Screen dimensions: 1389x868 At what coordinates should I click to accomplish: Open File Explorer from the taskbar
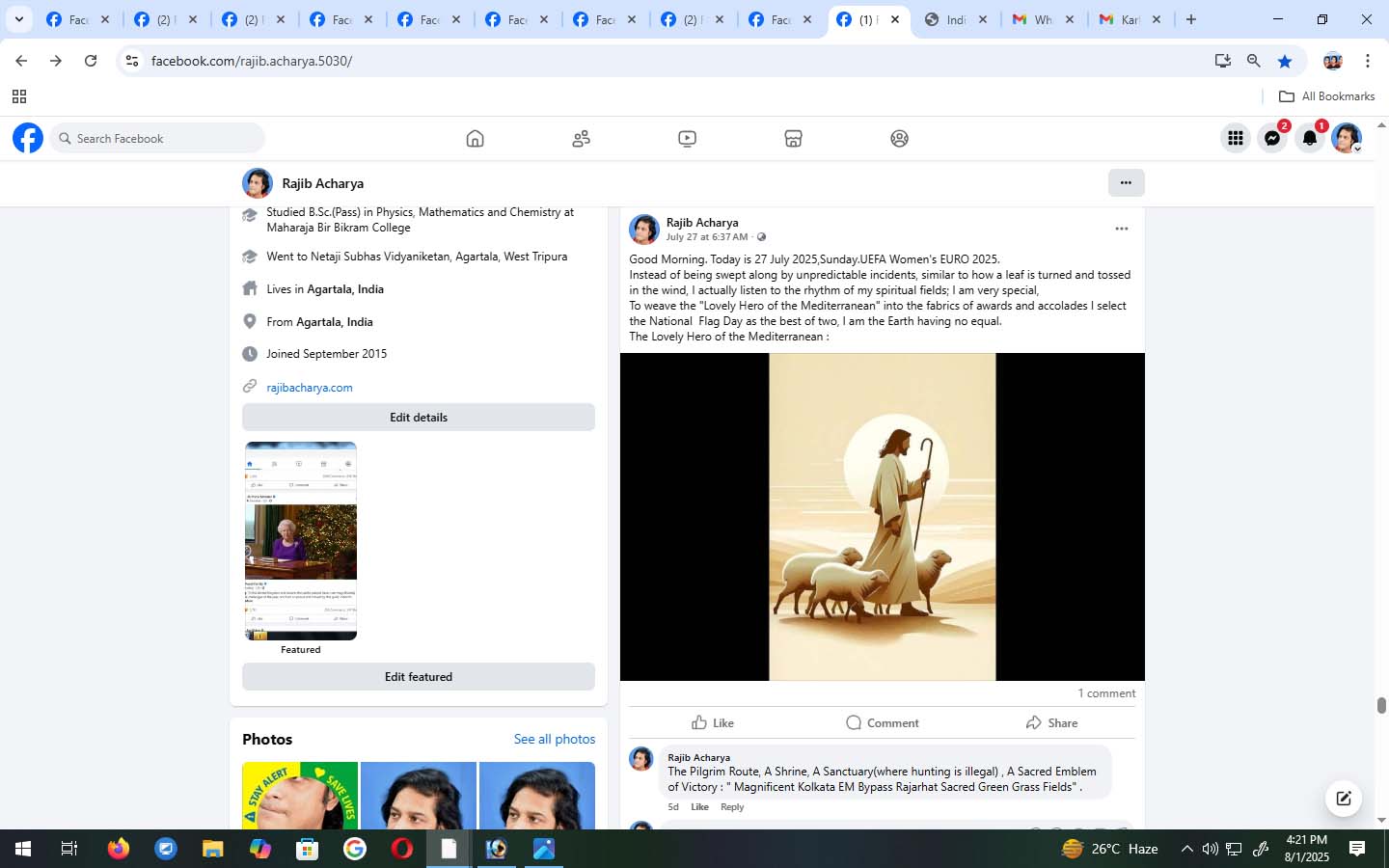click(213, 849)
